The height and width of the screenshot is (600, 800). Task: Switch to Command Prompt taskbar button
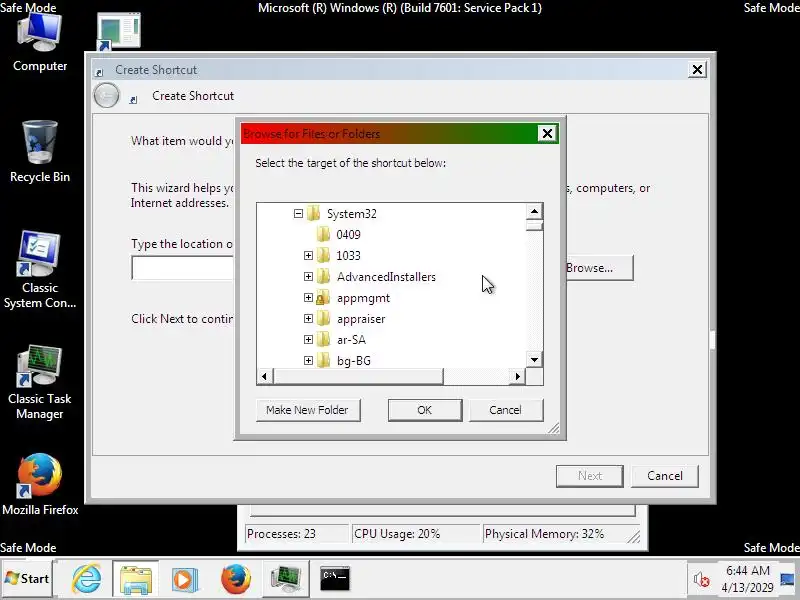[335, 579]
